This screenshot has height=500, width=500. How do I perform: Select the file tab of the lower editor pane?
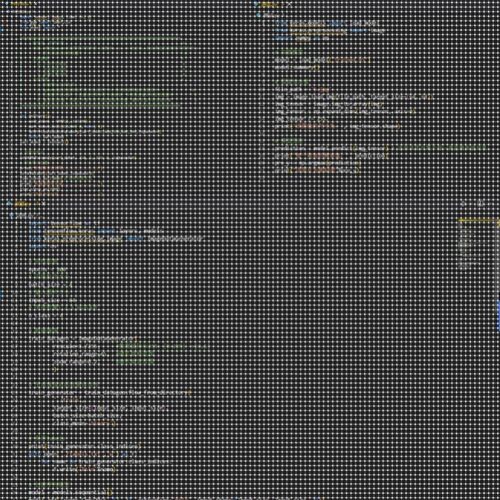tap(25, 203)
